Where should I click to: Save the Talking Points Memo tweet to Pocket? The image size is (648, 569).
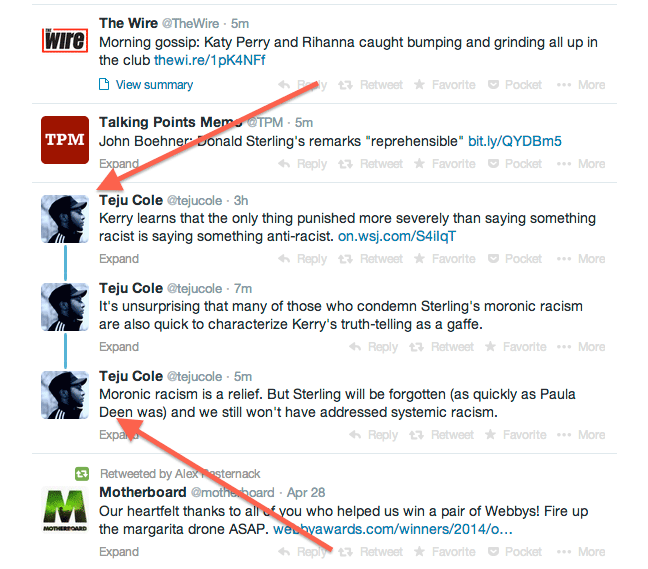click(515, 164)
